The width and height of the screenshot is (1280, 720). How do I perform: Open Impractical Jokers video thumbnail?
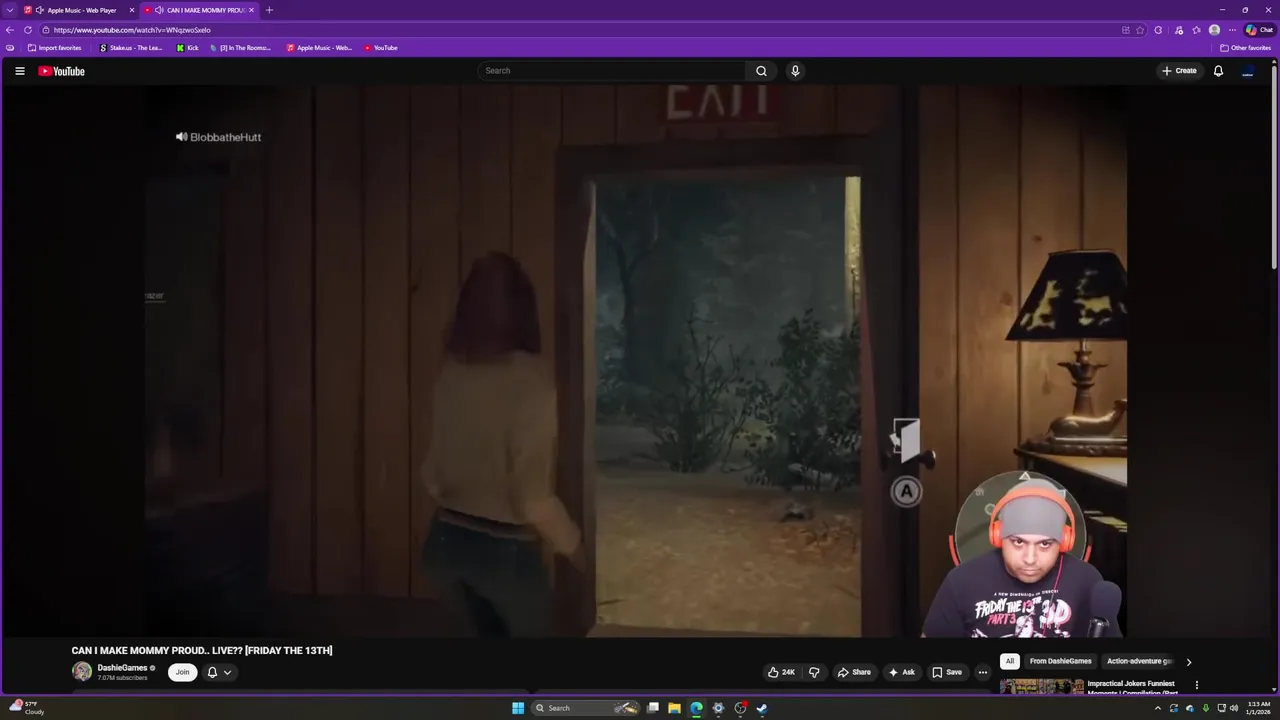pyautogui.click(x=1042, y=687)
